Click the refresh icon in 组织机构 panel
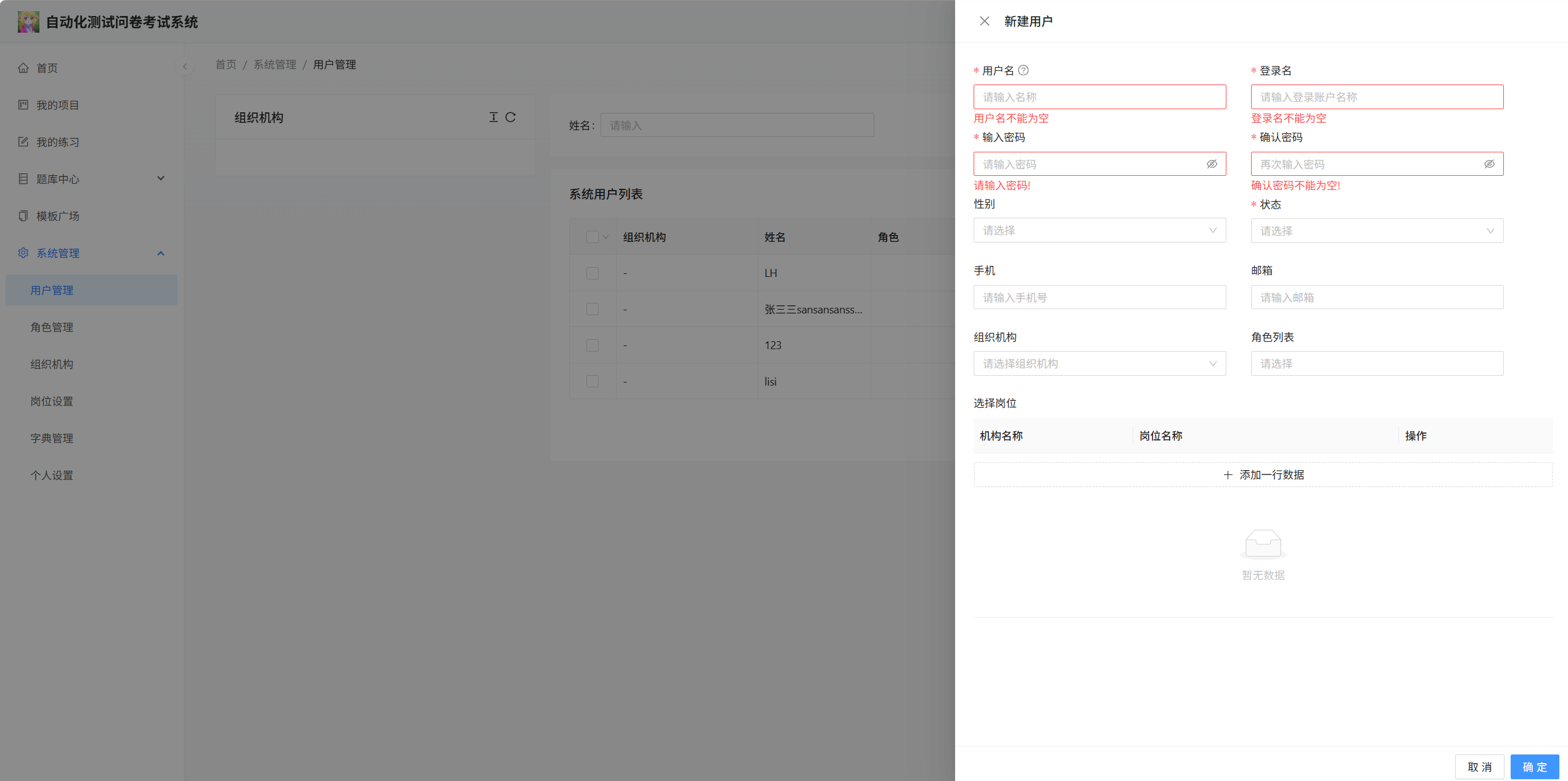Viewport: 1568px width, 781px height. tap(511, 117)
